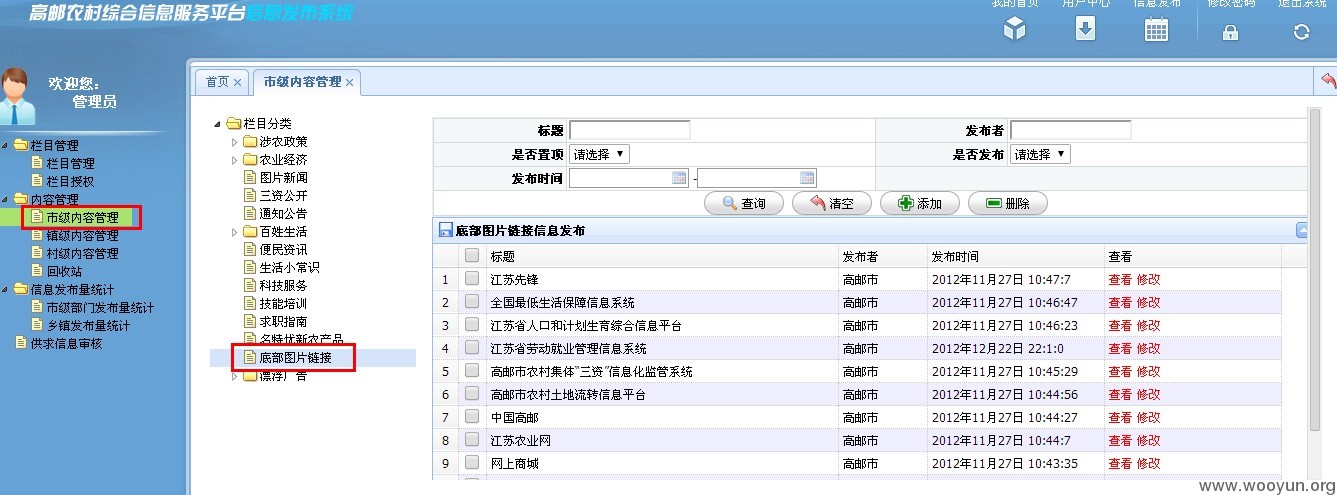The image size is (1337, 495).
Task: Click into the 发布者 search input
Action: 1071,130
